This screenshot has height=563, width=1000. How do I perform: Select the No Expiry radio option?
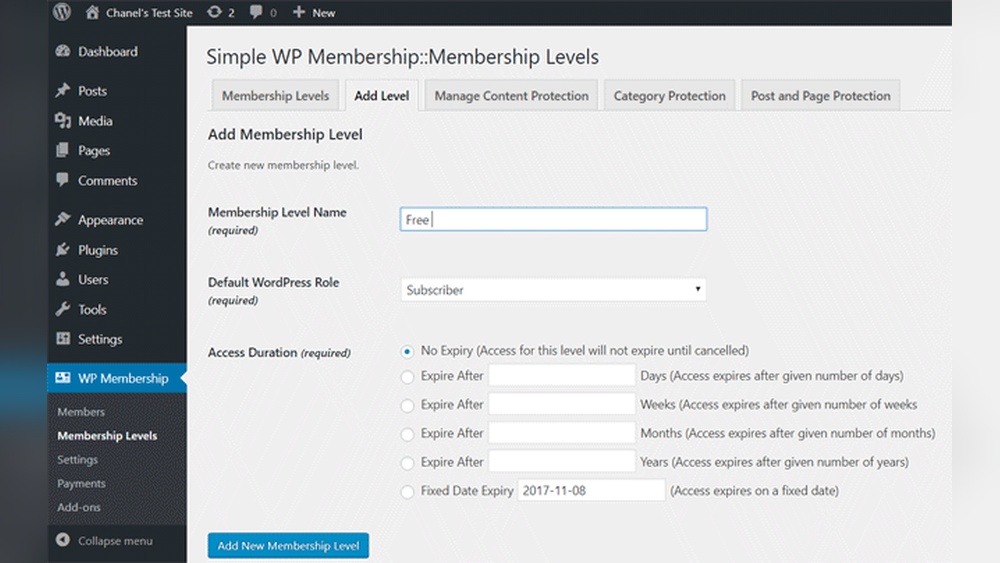[x=407, y=351]
